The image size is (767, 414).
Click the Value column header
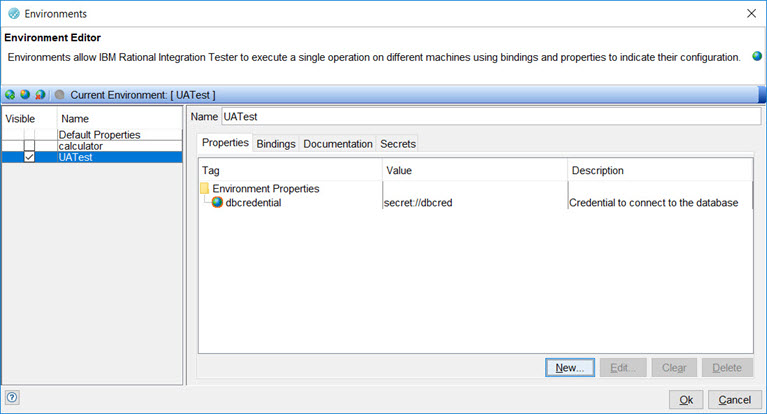(x=475, y=170)
